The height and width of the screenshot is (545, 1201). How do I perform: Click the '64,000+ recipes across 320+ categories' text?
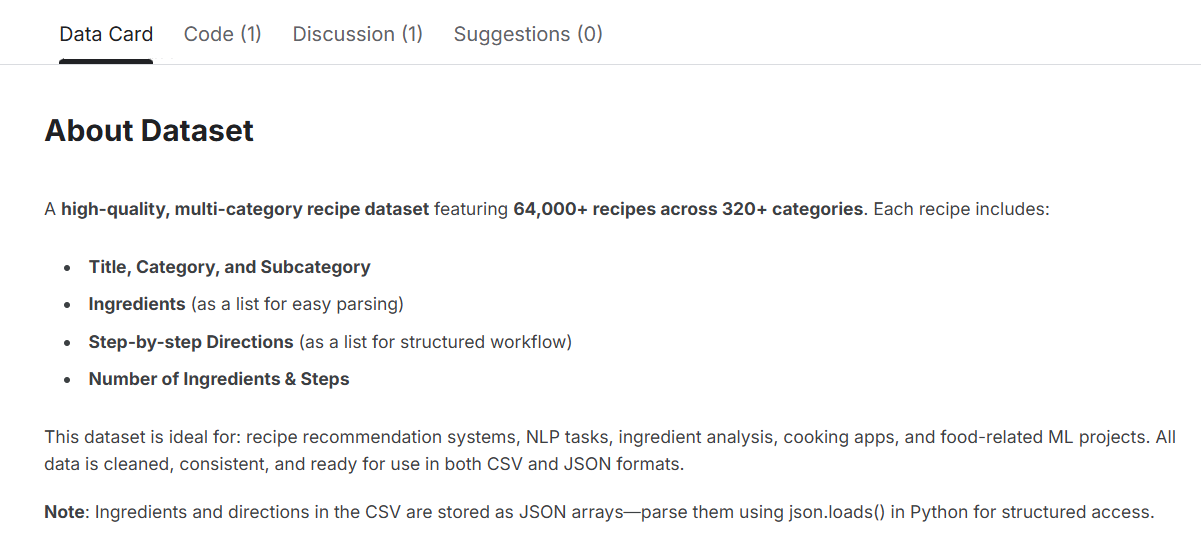pos(688,210)
